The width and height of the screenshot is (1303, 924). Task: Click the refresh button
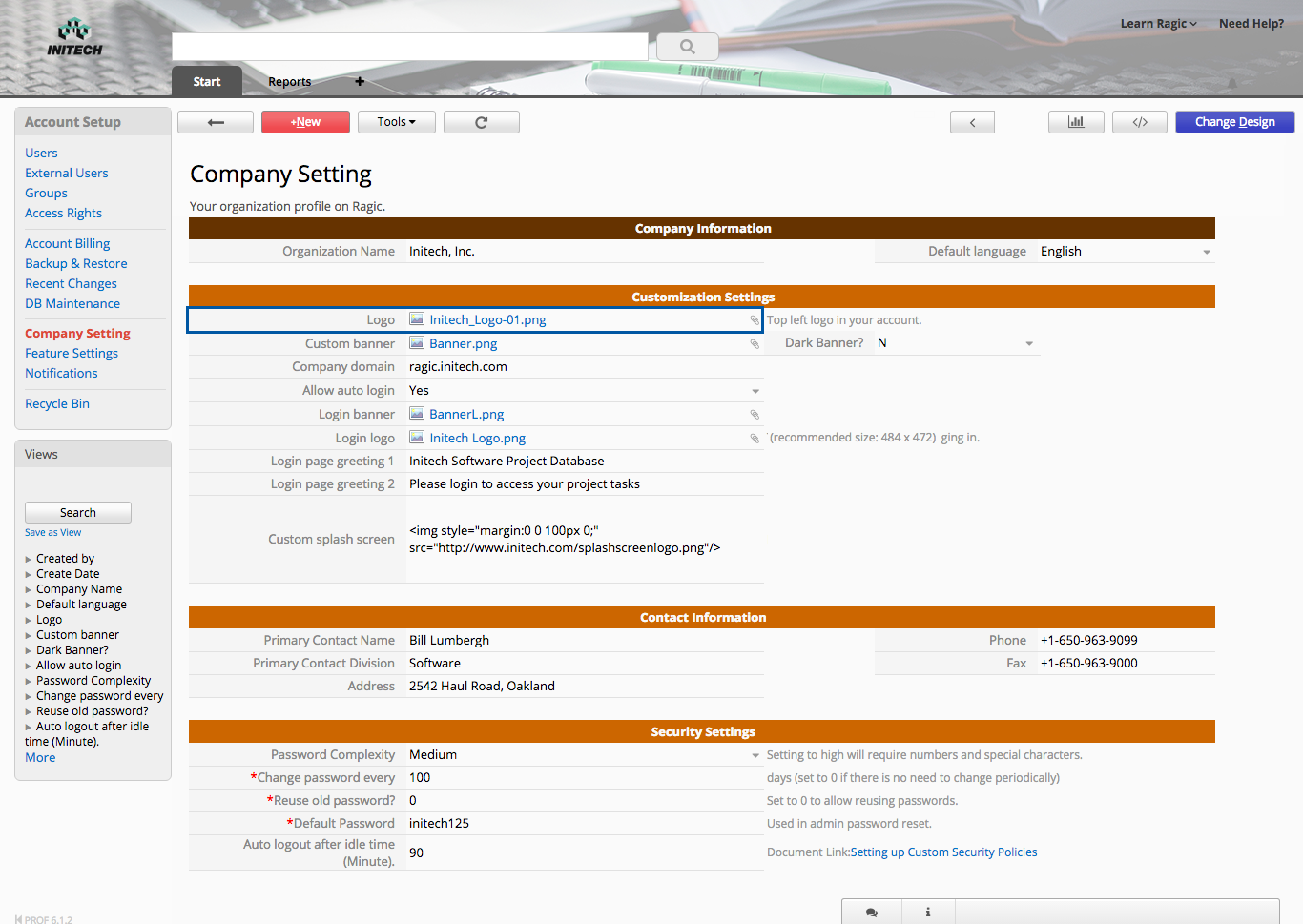click(x=482, y=122)
